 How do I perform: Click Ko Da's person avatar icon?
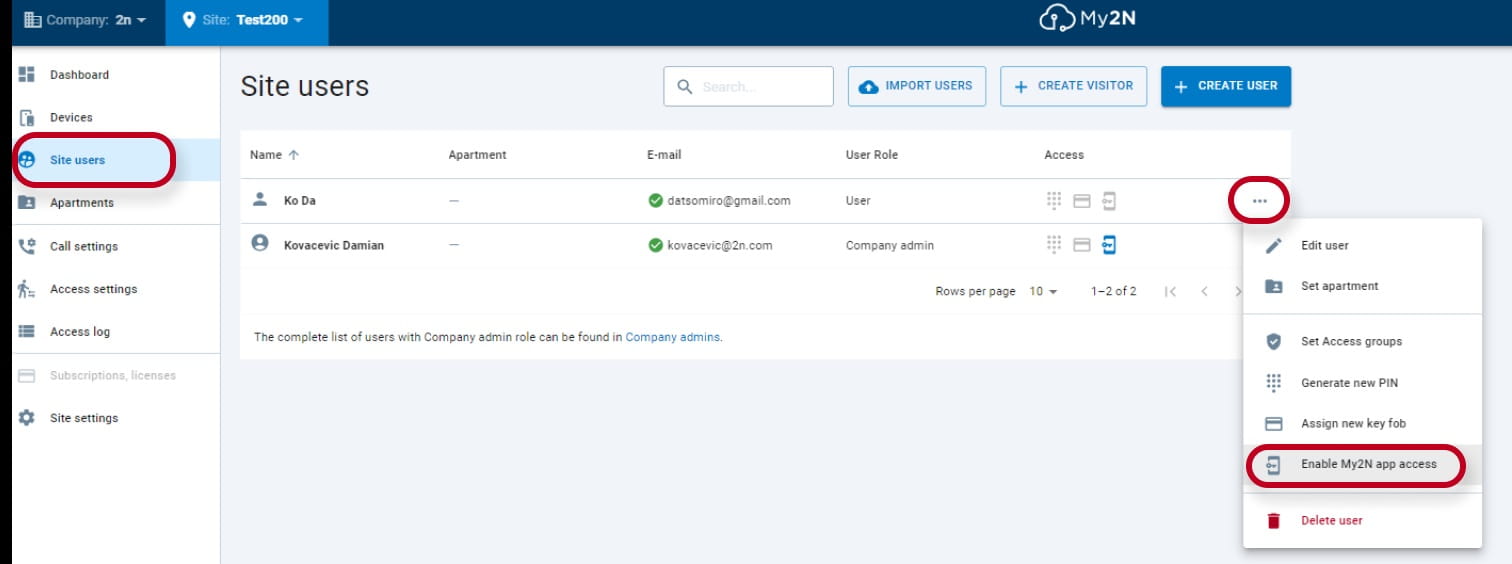point(260,200)
